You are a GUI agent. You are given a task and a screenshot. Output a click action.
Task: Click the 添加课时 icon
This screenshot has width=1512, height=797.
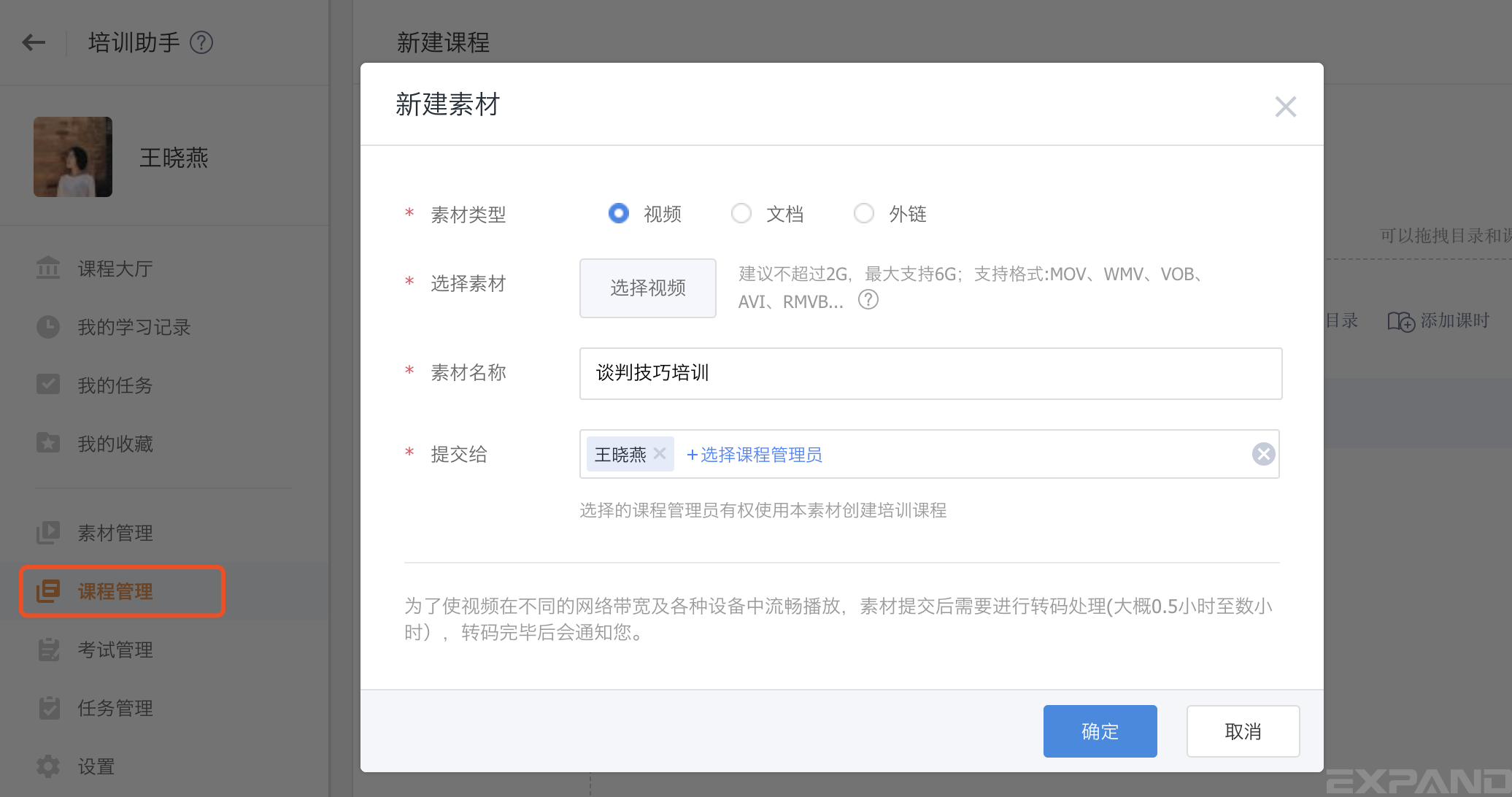click(x=1400, y=321)
